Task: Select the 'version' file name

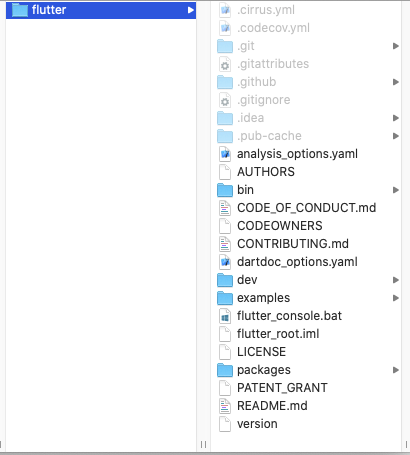Action: tap(257, 424)
